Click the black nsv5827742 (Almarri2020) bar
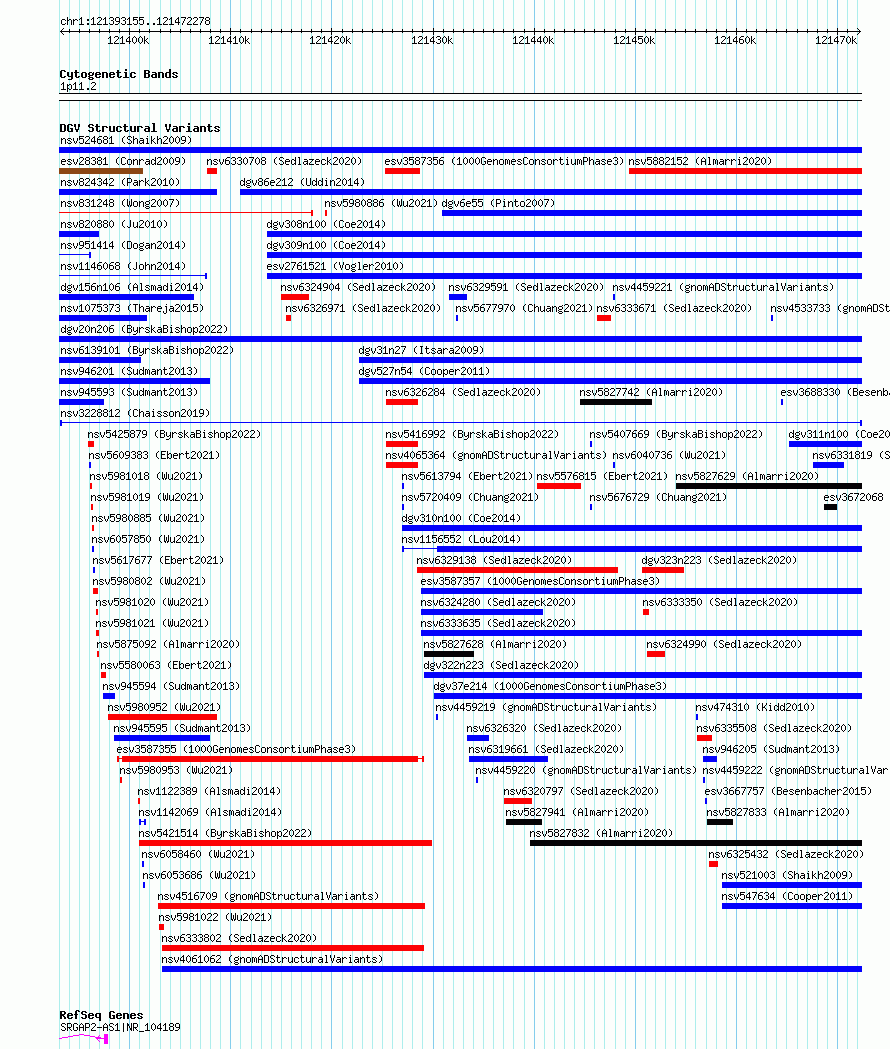Viewport: 890px width, 1049px height. (616, 402)
